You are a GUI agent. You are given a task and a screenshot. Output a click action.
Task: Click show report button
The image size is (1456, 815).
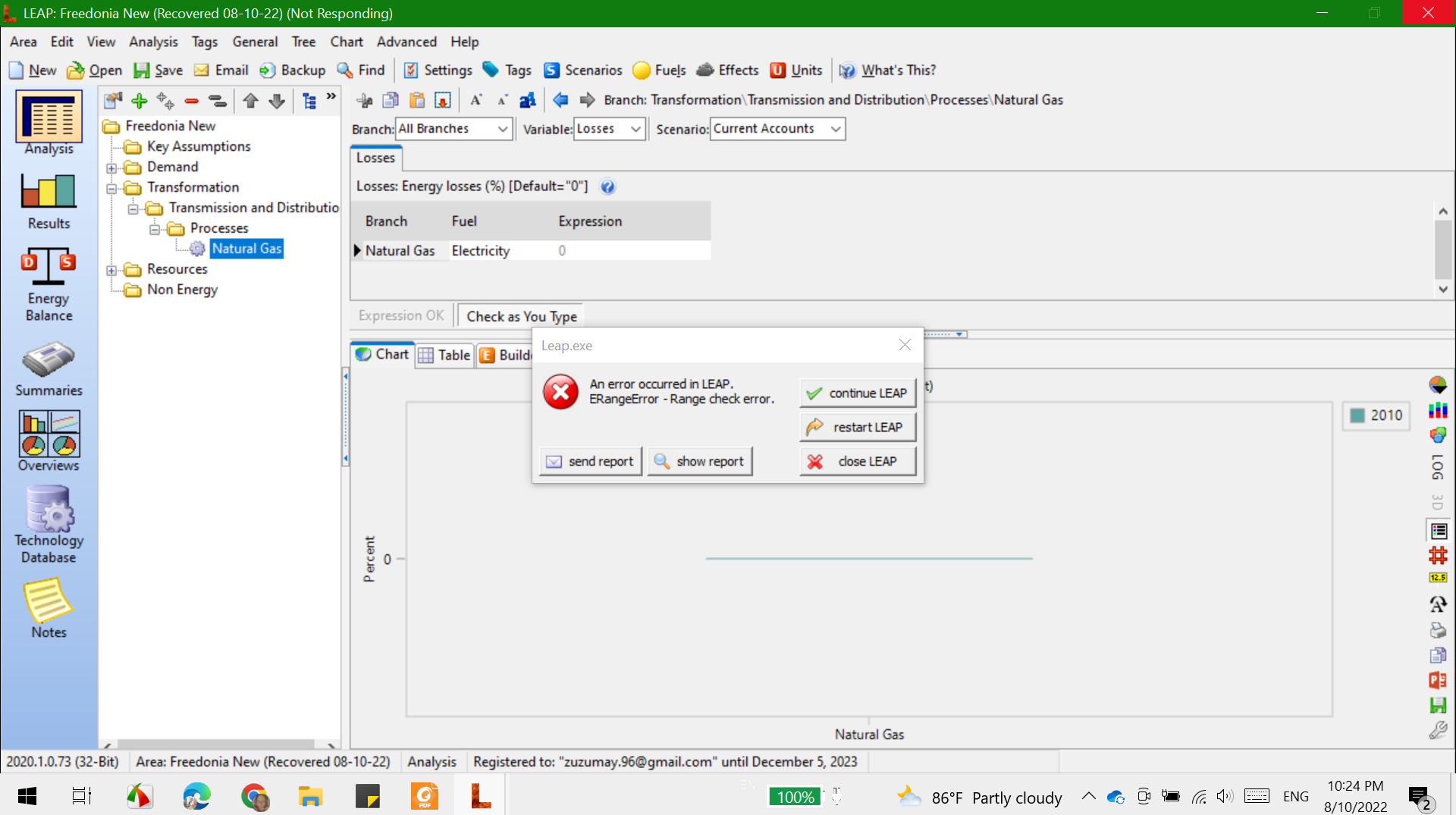pyautogui.click(x=699, y=461)
